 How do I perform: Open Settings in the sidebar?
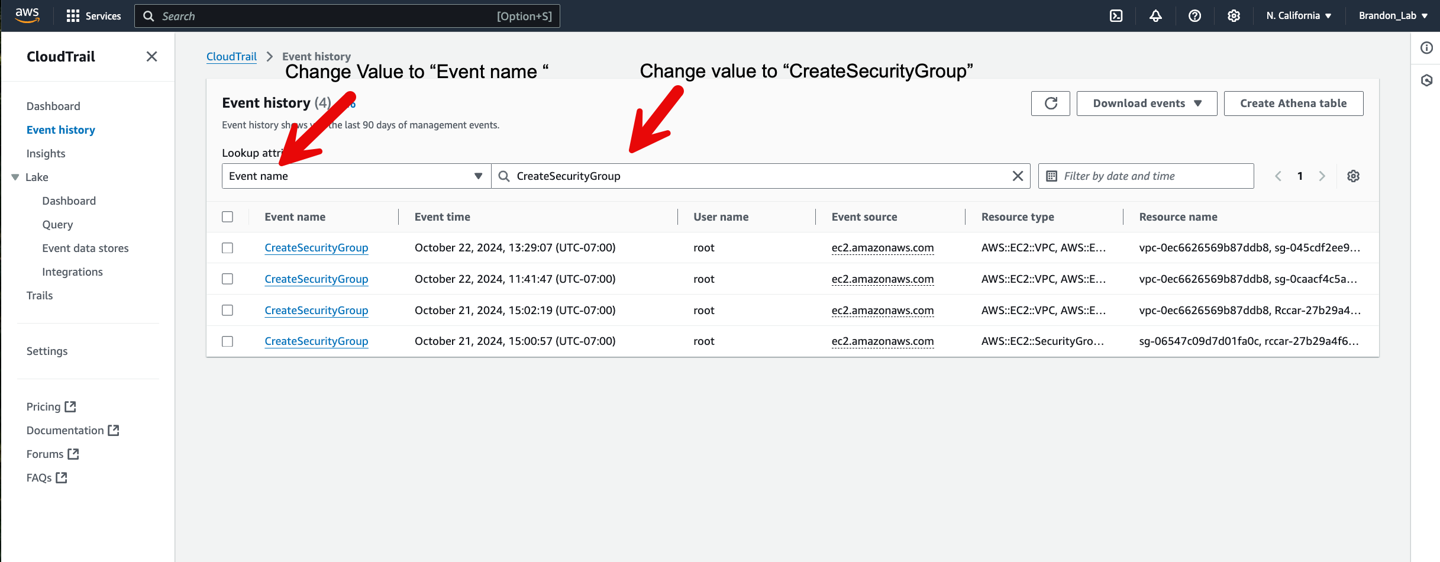(x=47, y=351)
